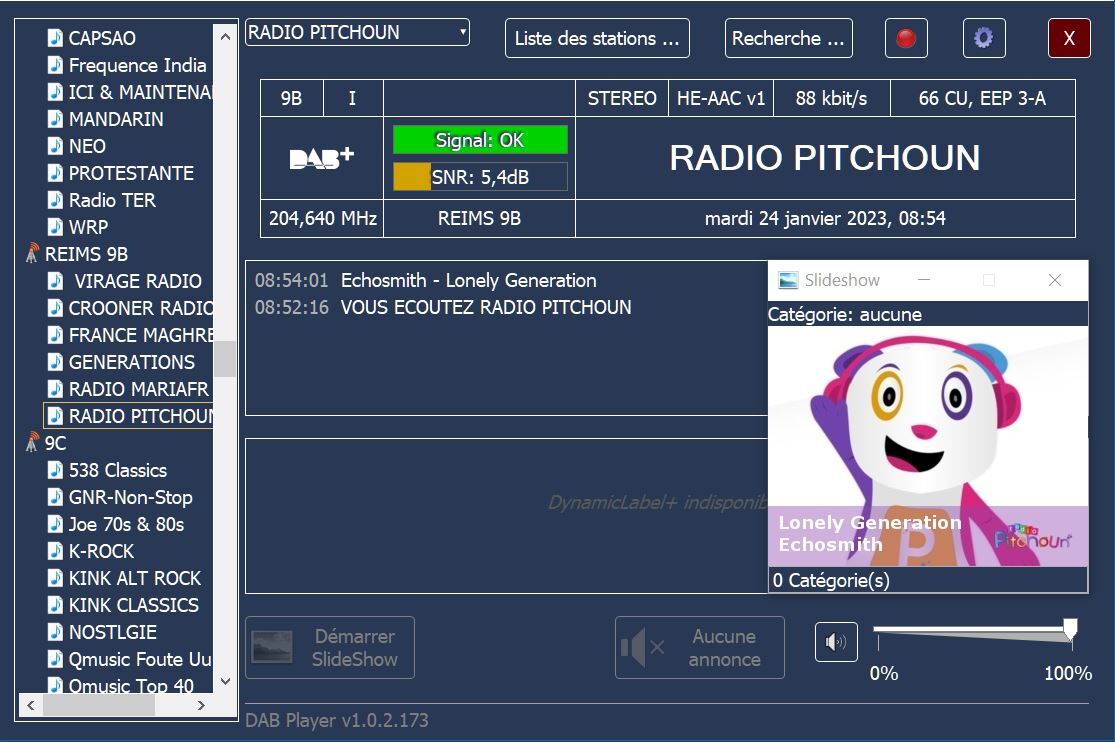Mute audio with the speaker button
Viewport: 1115px width, 742px height.
tap(836, 642)
